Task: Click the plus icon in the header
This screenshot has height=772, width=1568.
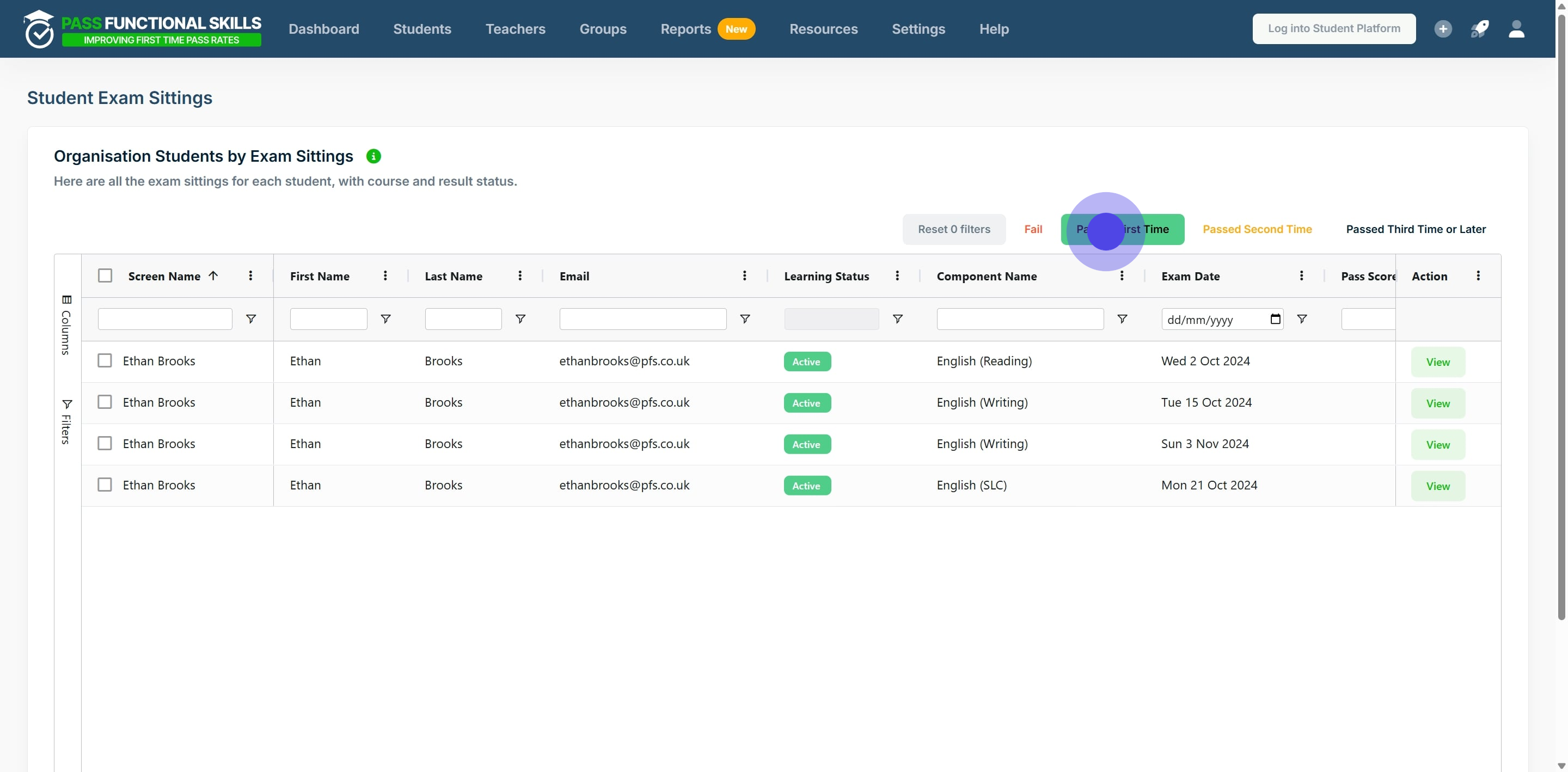Action: click(1443, 29)
